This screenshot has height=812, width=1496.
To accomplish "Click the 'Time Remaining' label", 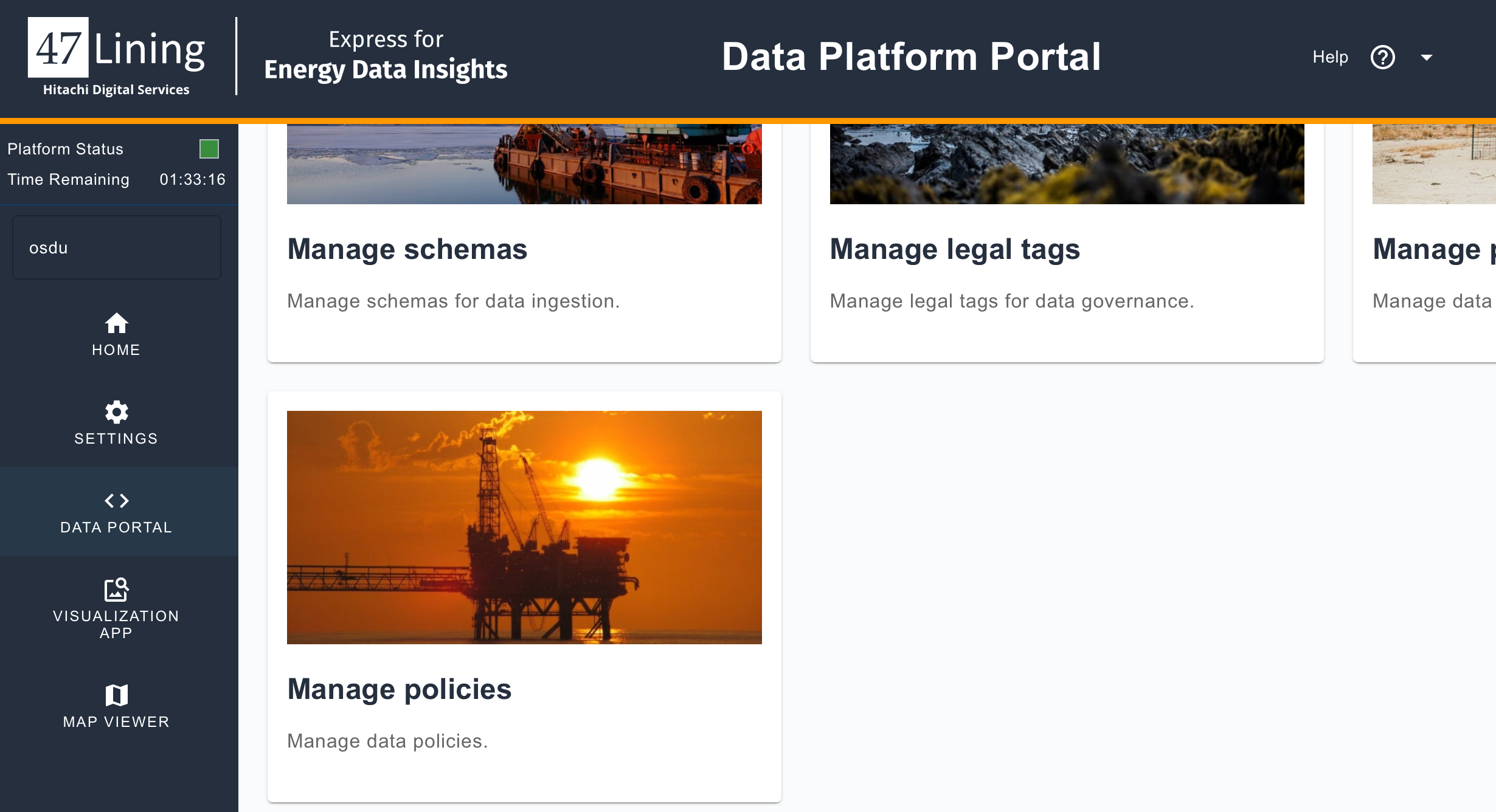I will pyautogui.click(x=68, y=179).
